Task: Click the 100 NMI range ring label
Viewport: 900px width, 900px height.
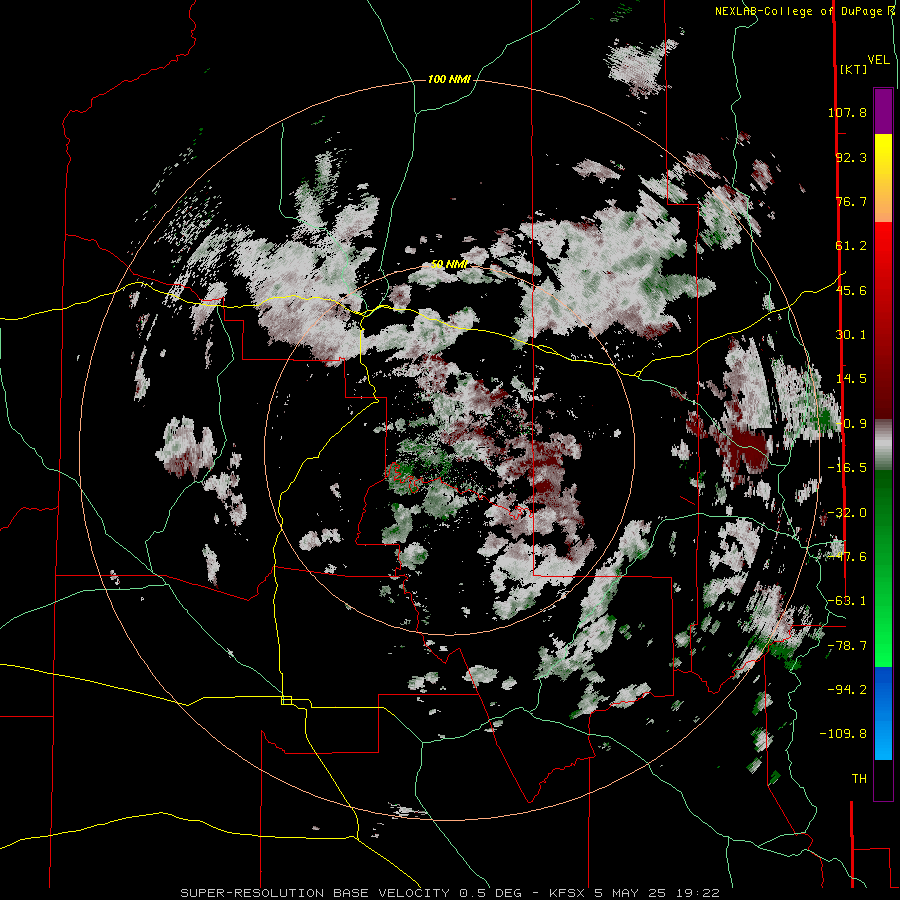Action: coord(449,79)
